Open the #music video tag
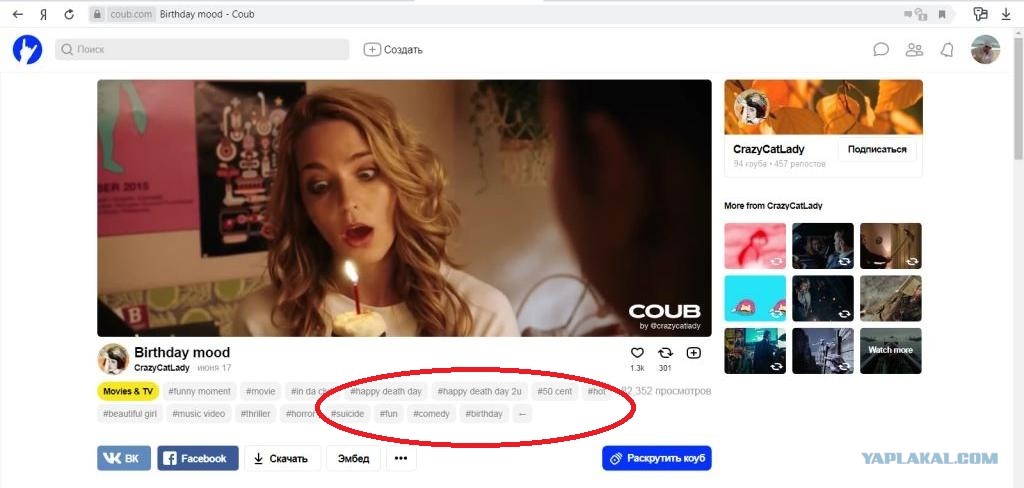This screenshot has width=1024, height=488. [x=199, y=414]
